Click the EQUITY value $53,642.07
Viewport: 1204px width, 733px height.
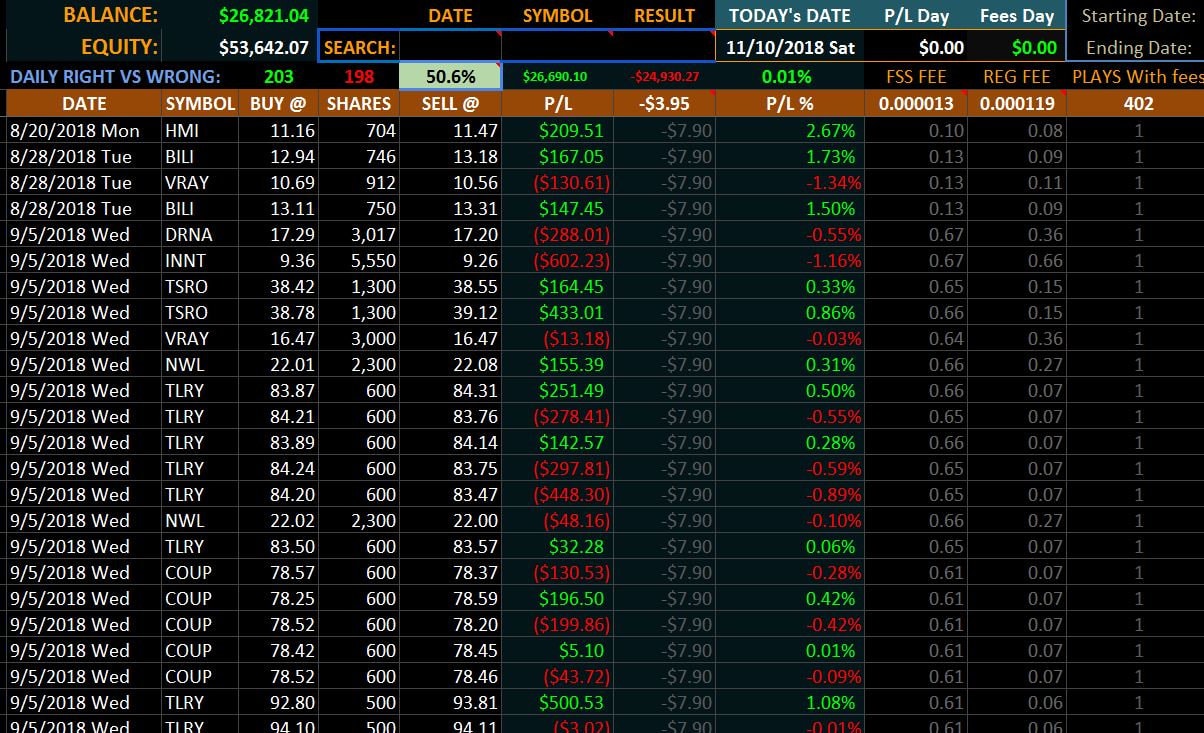tap(263, 46)
